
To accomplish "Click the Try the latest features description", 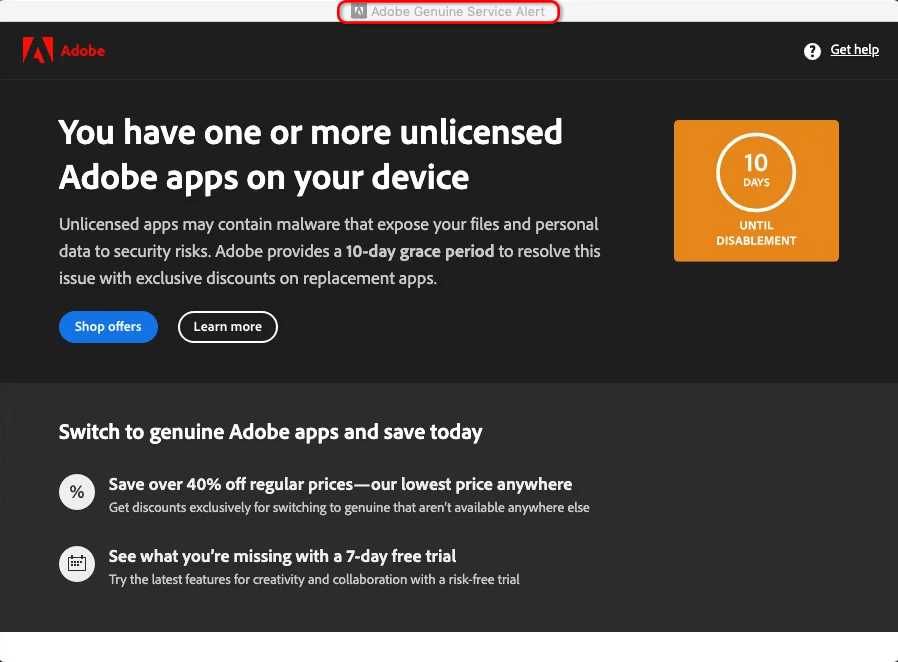I will point(314,579).
